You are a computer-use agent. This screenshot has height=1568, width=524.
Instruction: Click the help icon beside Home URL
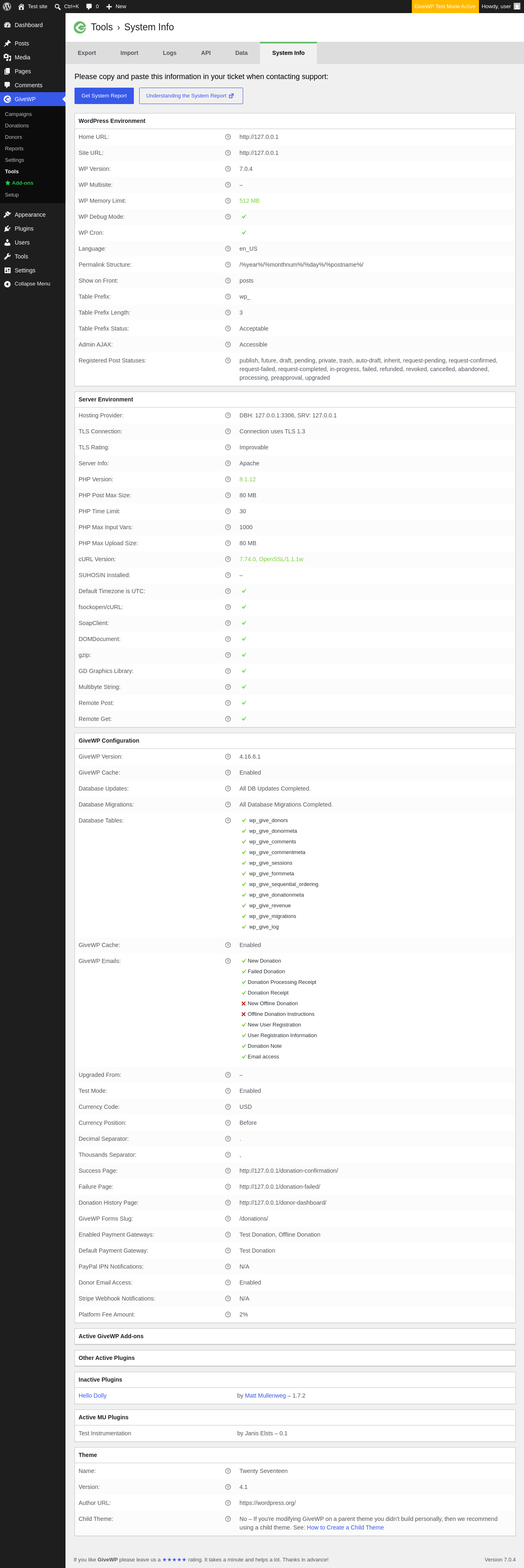click(228, 137)
